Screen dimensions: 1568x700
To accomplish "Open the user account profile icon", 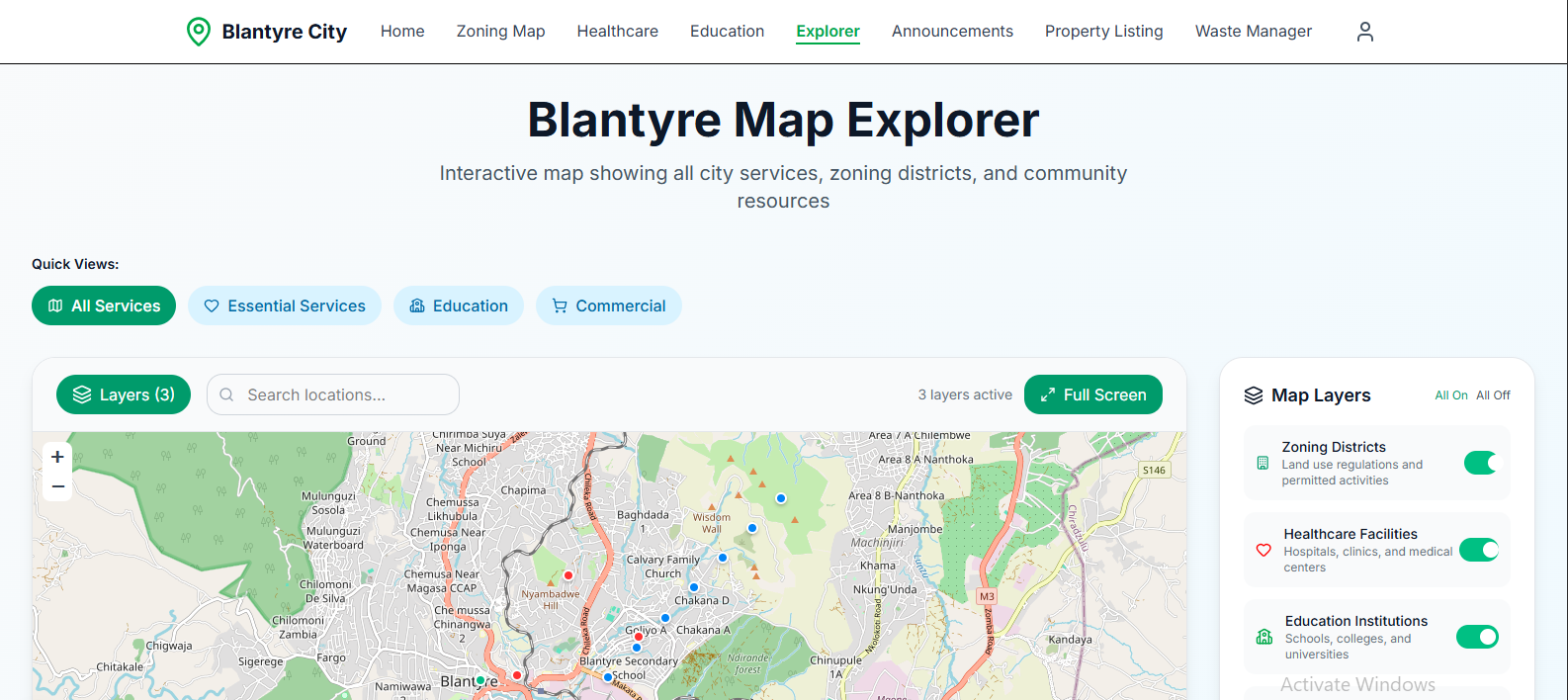I will click(1365, 32).
